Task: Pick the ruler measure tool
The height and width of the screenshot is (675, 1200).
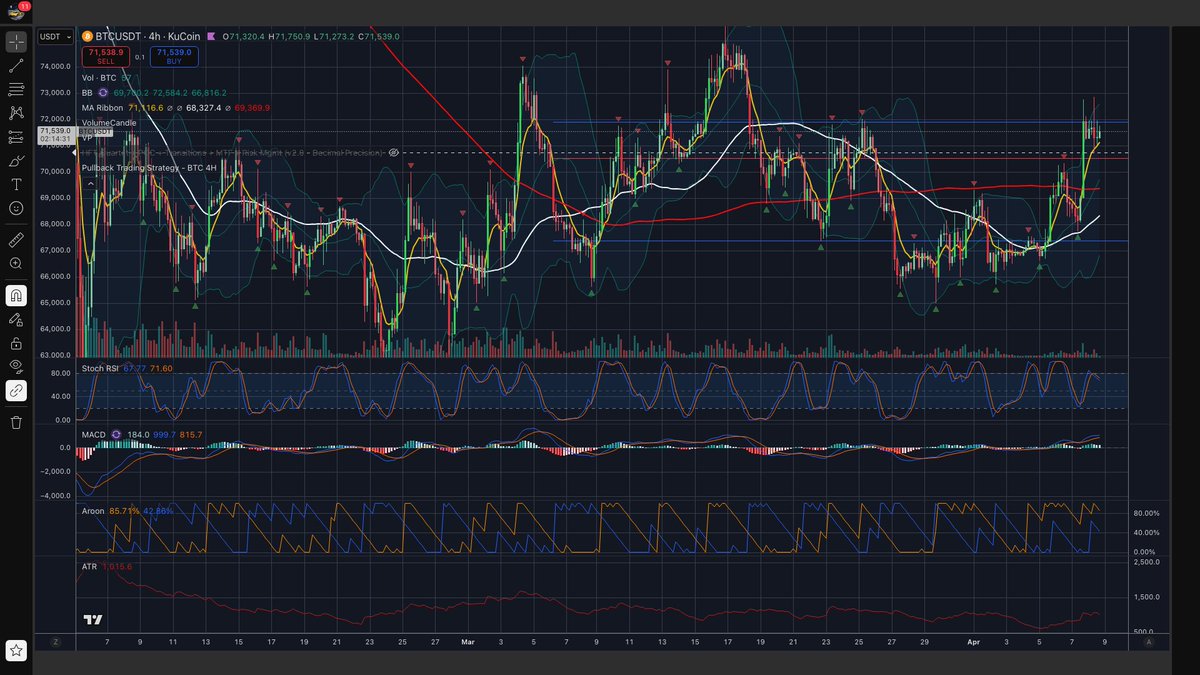Action: pos(16,240)
